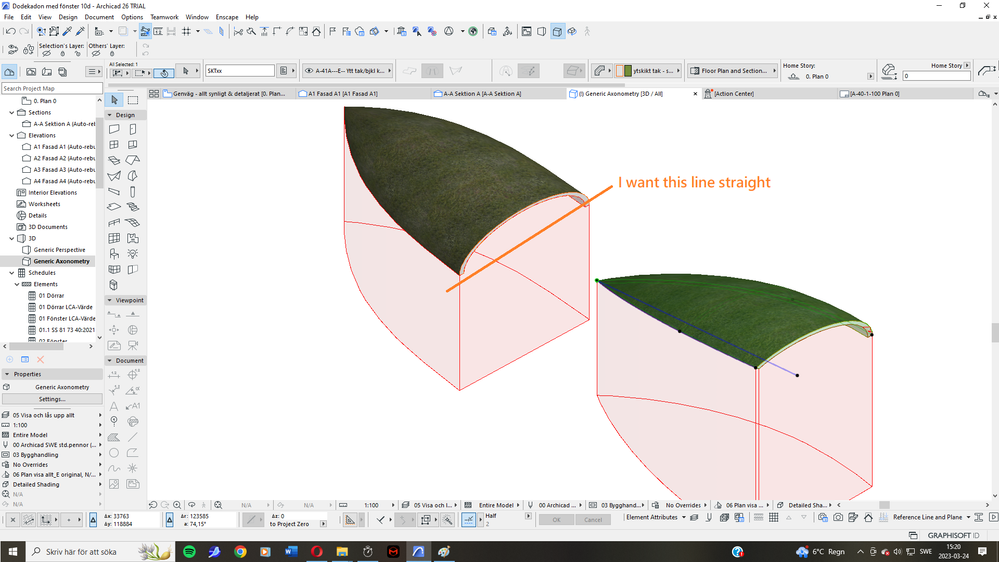
Task: Collapse the Elevations tree node
Action: click(x=11, y=135)
